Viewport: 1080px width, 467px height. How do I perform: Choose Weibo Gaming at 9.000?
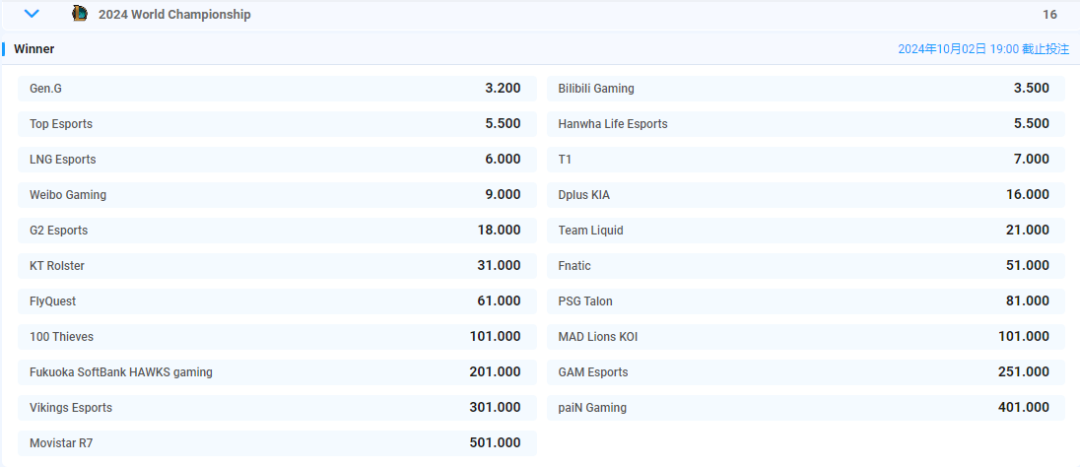pyautogui.click(x=277, y=195)
